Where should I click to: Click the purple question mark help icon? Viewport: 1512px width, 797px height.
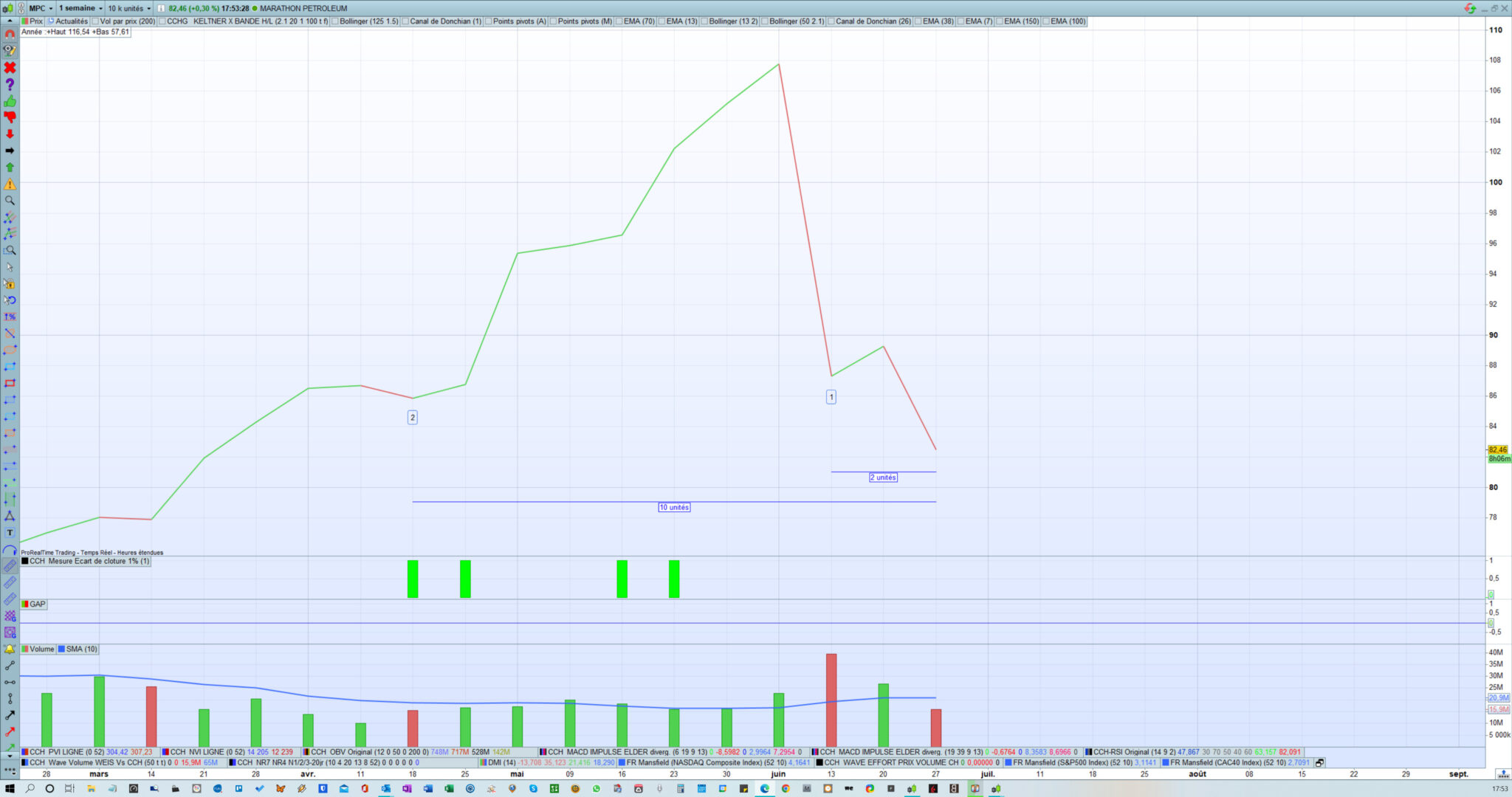coord(10,85)
